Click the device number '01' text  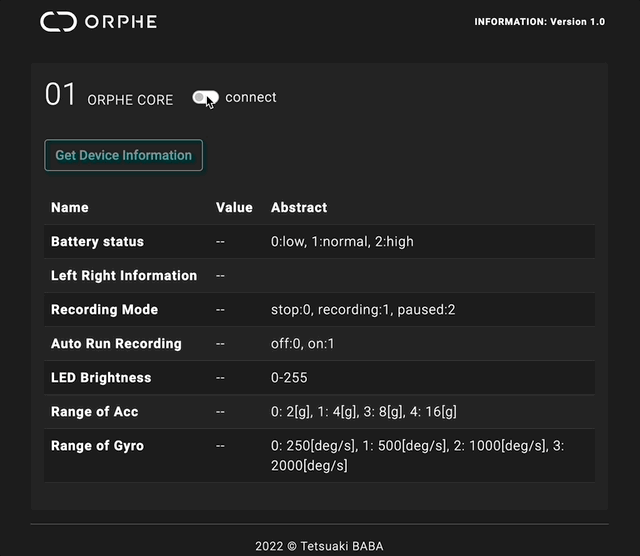pos(60,94)
